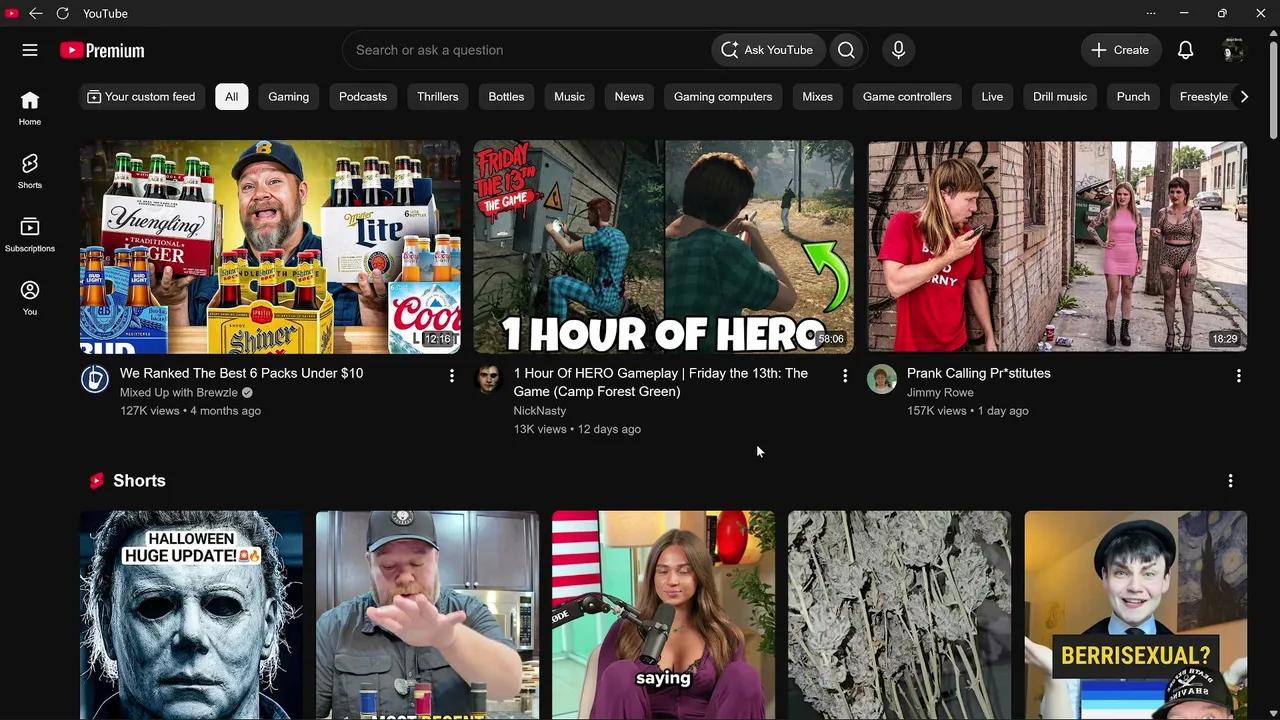
Task: Go to Home in the sidebar
Action: click(x=30, y=108)
